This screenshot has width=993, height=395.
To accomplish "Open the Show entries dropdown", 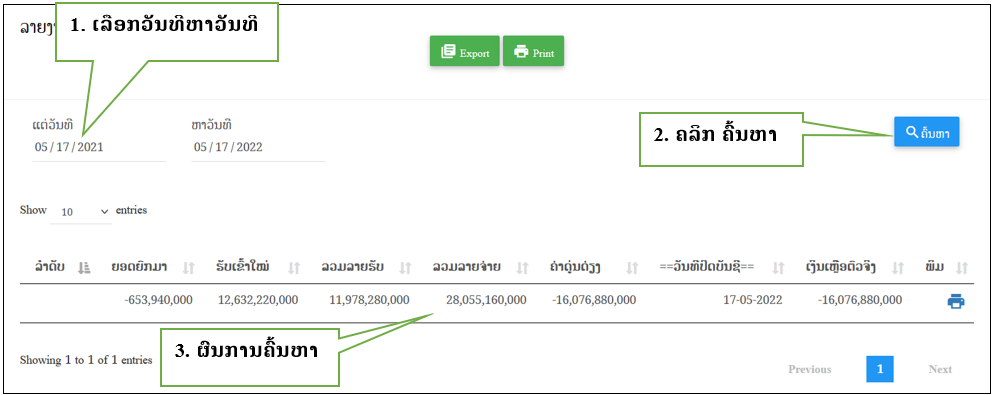I will [x=81, y=212].
